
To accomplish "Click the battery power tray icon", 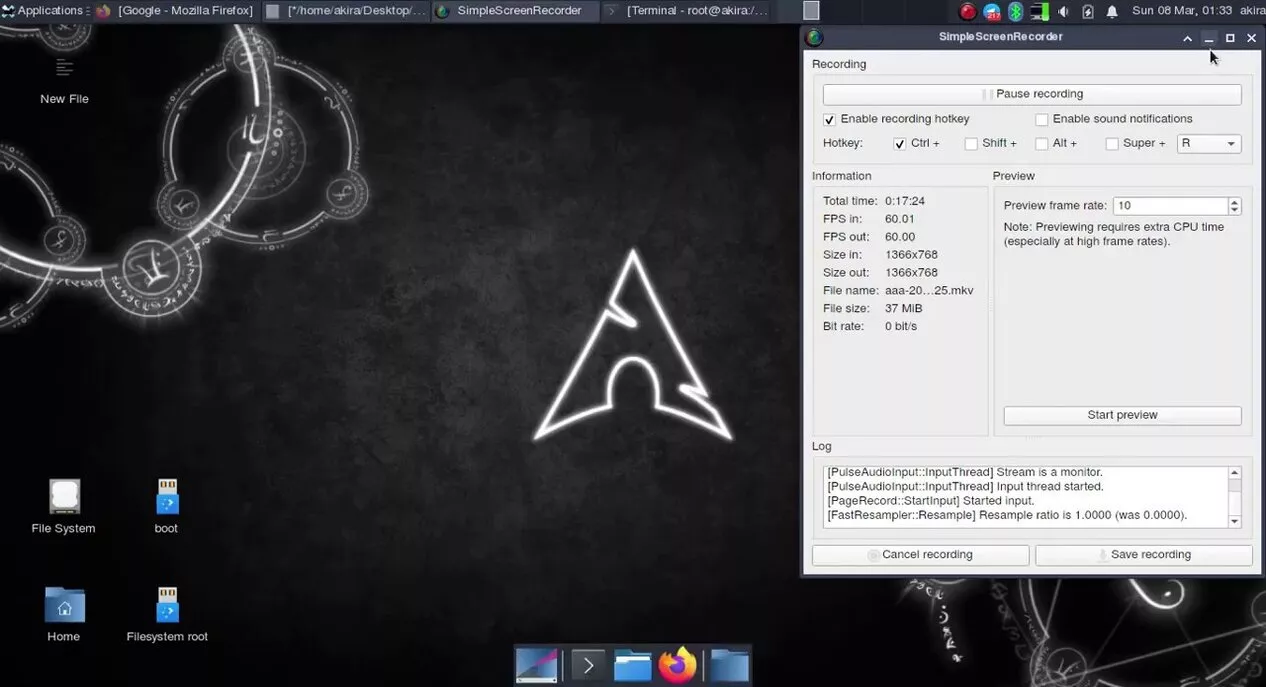I will pos(1087,11).
